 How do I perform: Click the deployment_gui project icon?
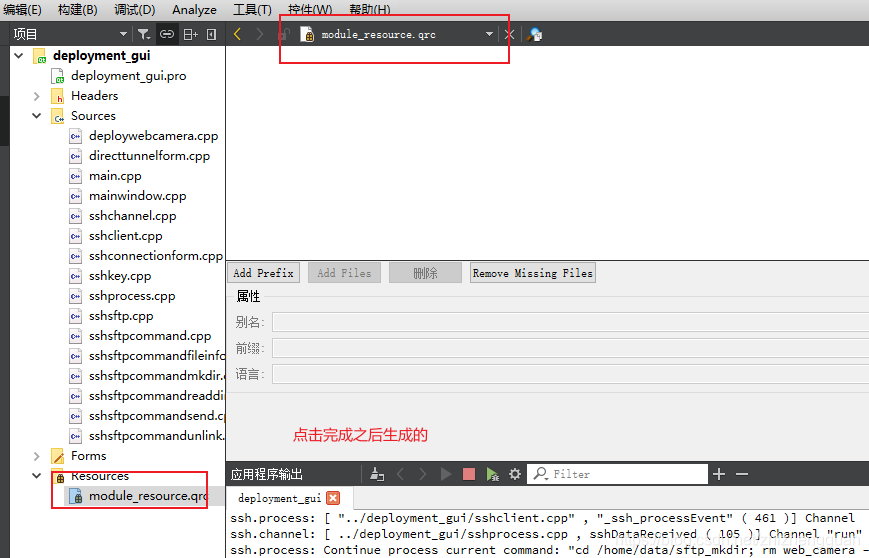[39, 56]
